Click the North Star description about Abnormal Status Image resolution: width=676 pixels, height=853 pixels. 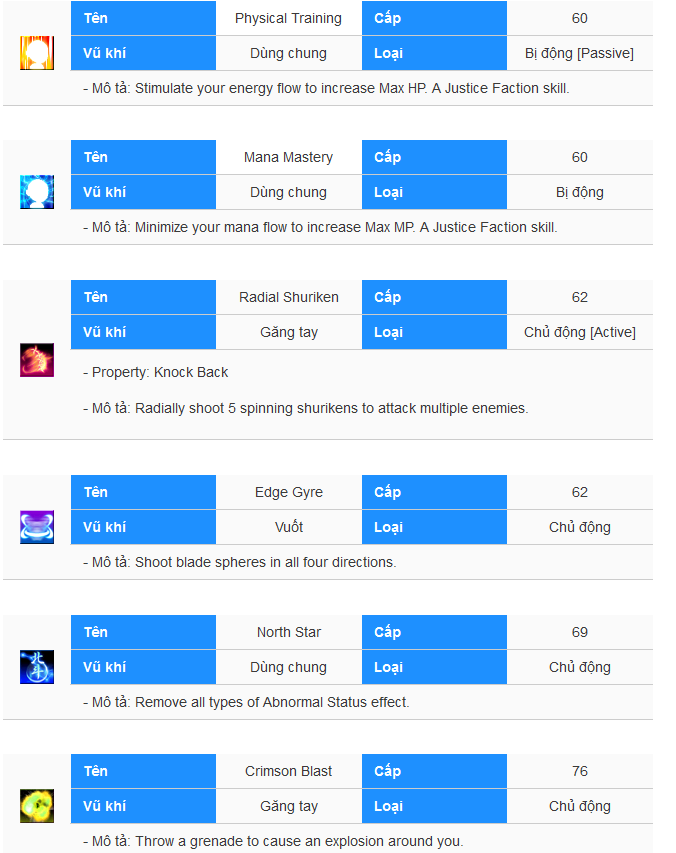click(246, 702)
